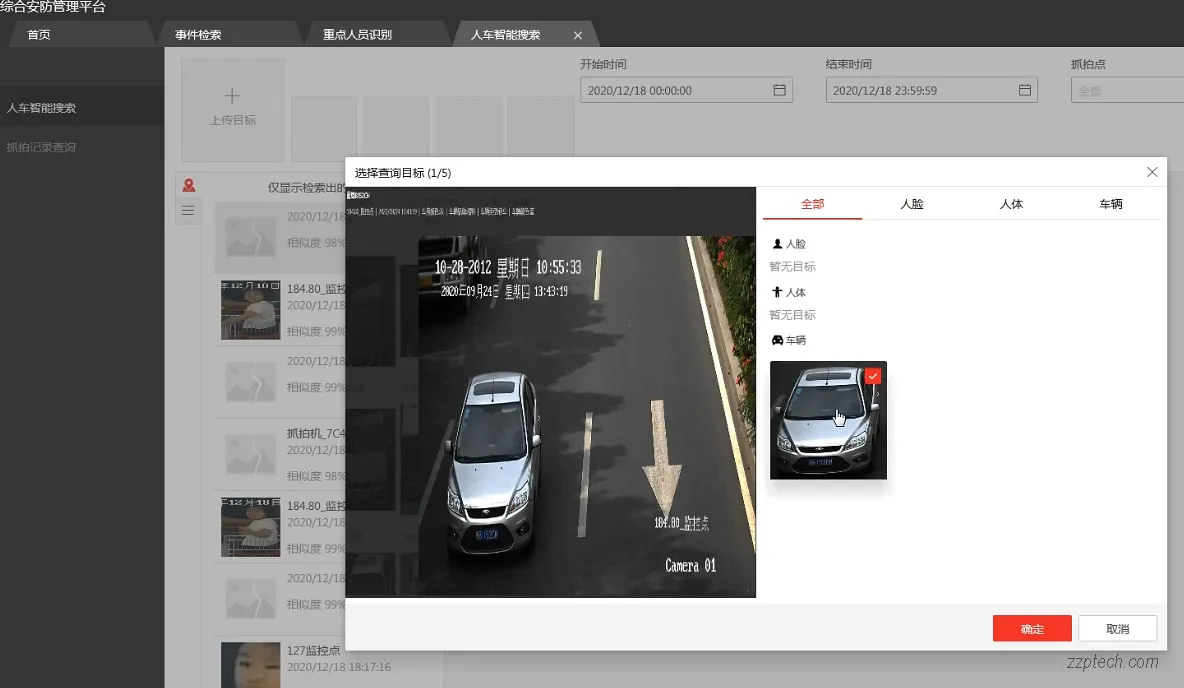
Task: Switch to list view icon
Action: point(188,210)
